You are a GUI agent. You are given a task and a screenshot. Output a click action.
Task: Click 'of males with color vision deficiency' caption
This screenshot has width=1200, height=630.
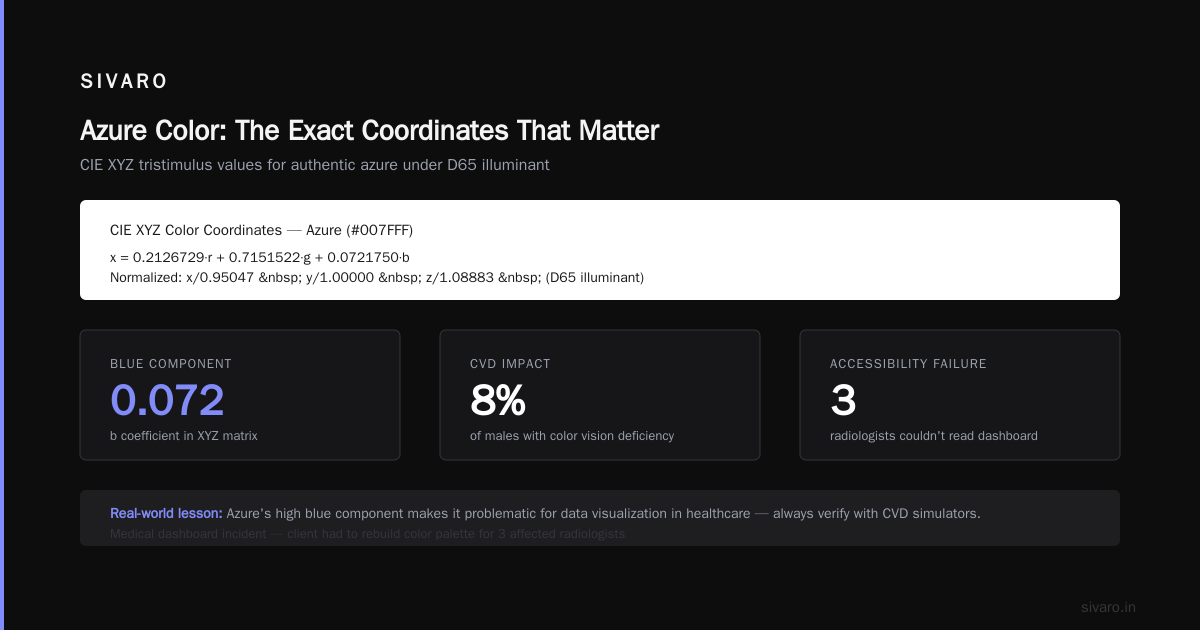(572, 436)
